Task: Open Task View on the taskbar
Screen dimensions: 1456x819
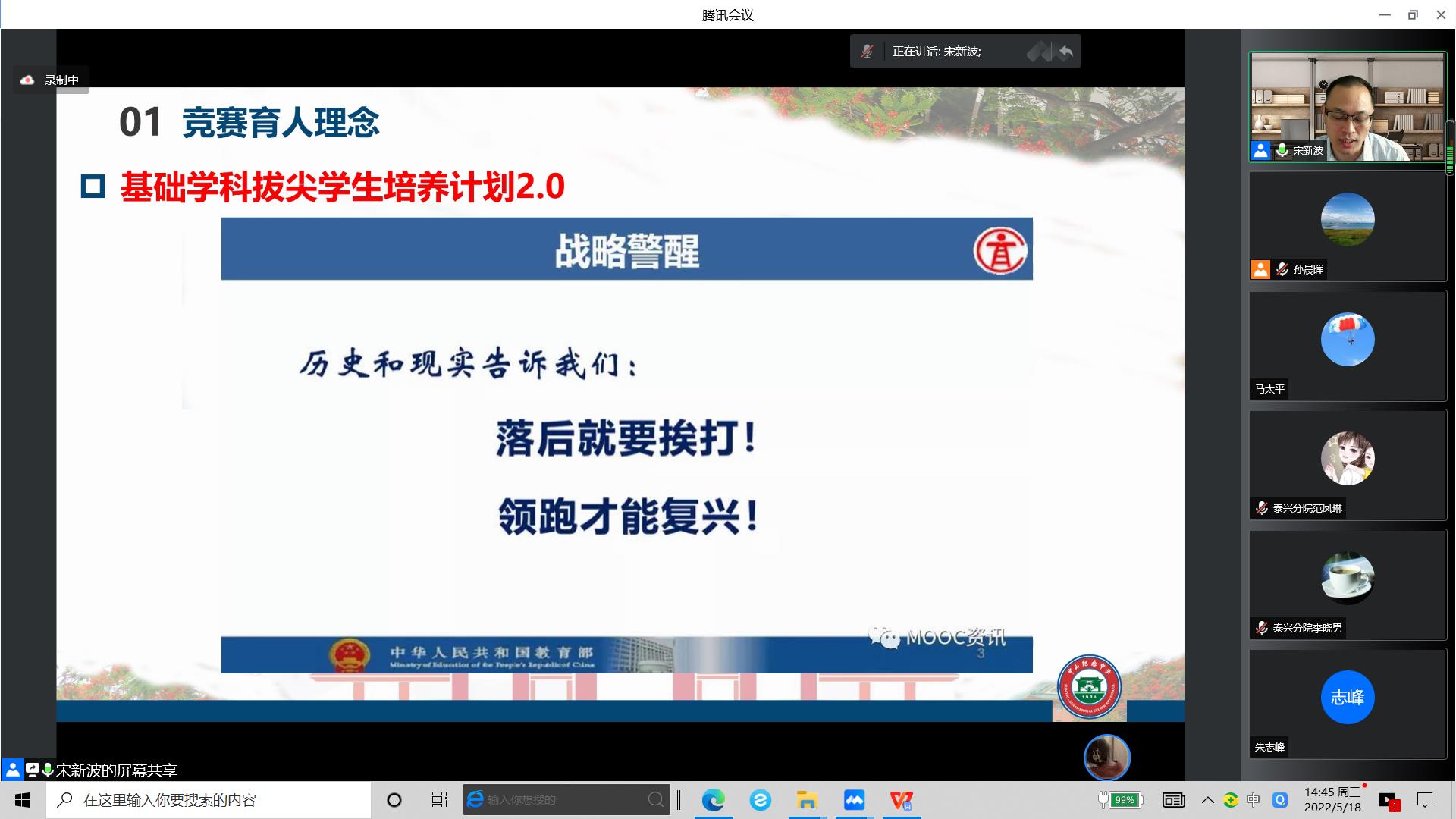Action: tap(439, 800)
